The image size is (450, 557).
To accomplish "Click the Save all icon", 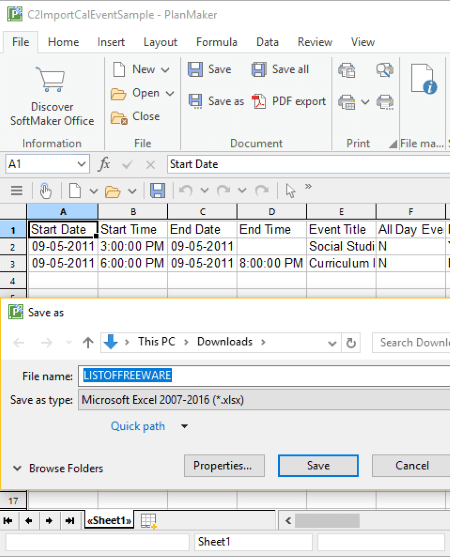I will tap(259, 69).
